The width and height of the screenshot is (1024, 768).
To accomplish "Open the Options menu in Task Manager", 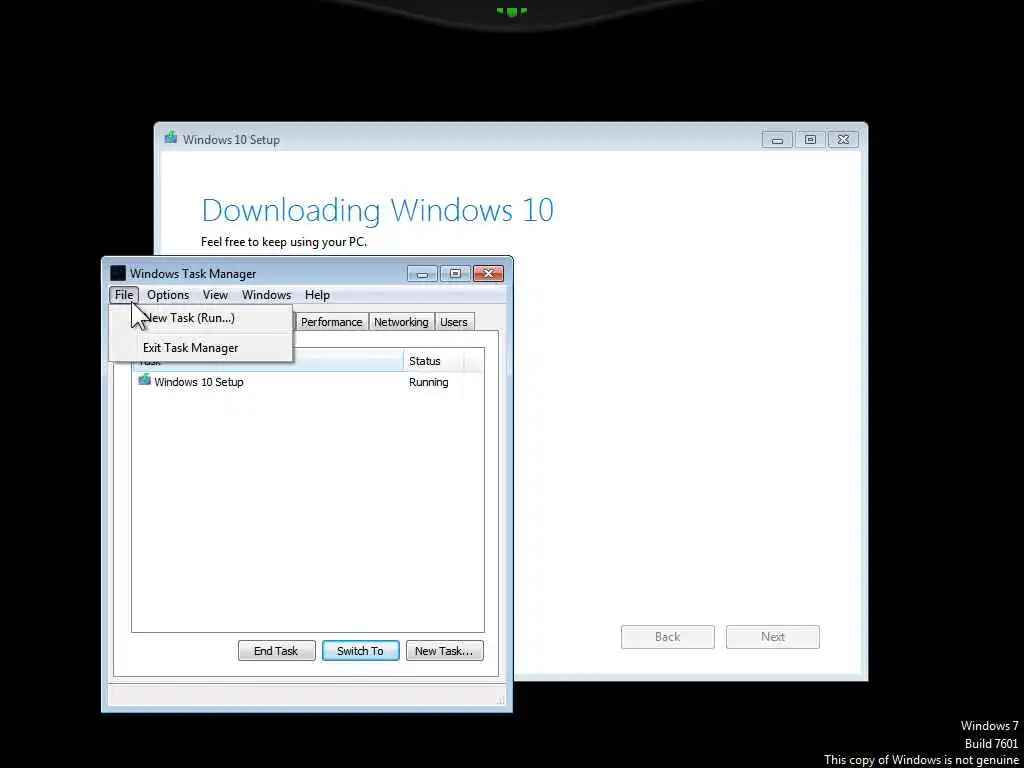I will [x=168, y=295].
